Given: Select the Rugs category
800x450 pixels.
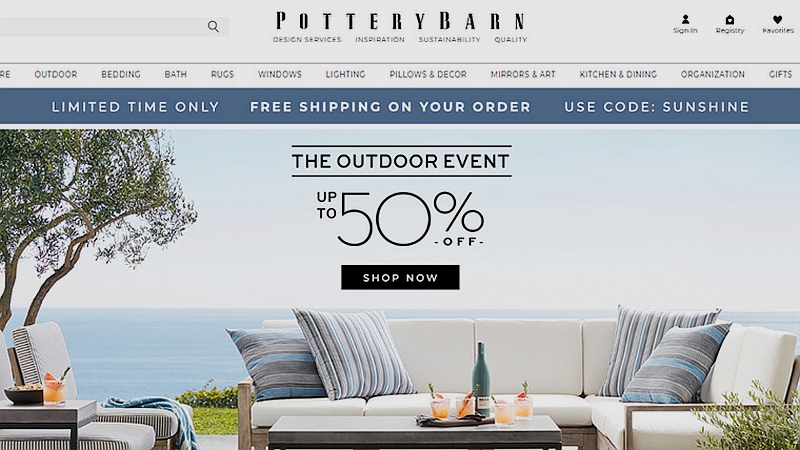Looking at the screenshot, I should (222, 74).
